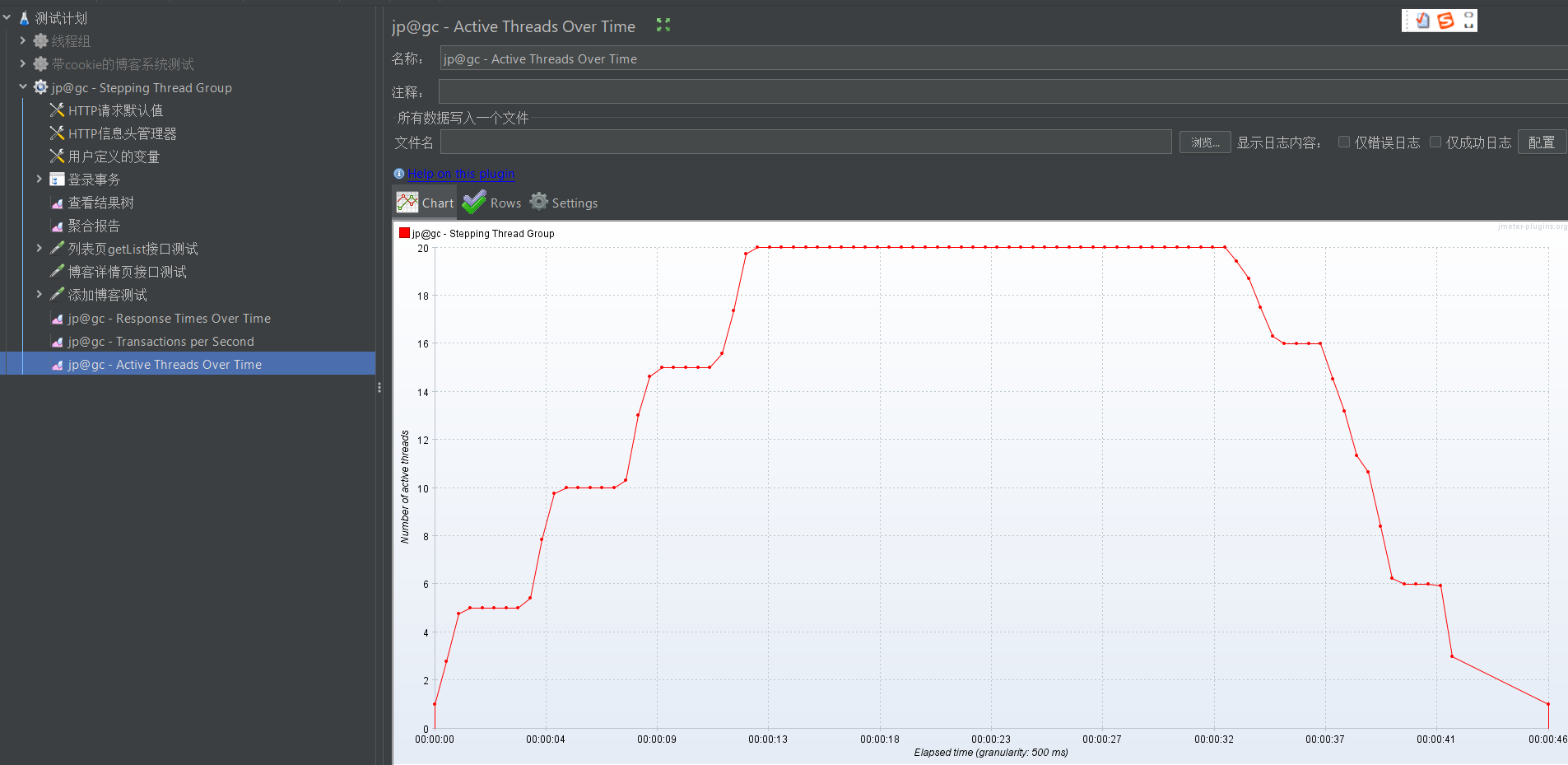Click the Active Threads Over Time tree icon
The height and width of the screenshot is (765, 1568).
57,365
